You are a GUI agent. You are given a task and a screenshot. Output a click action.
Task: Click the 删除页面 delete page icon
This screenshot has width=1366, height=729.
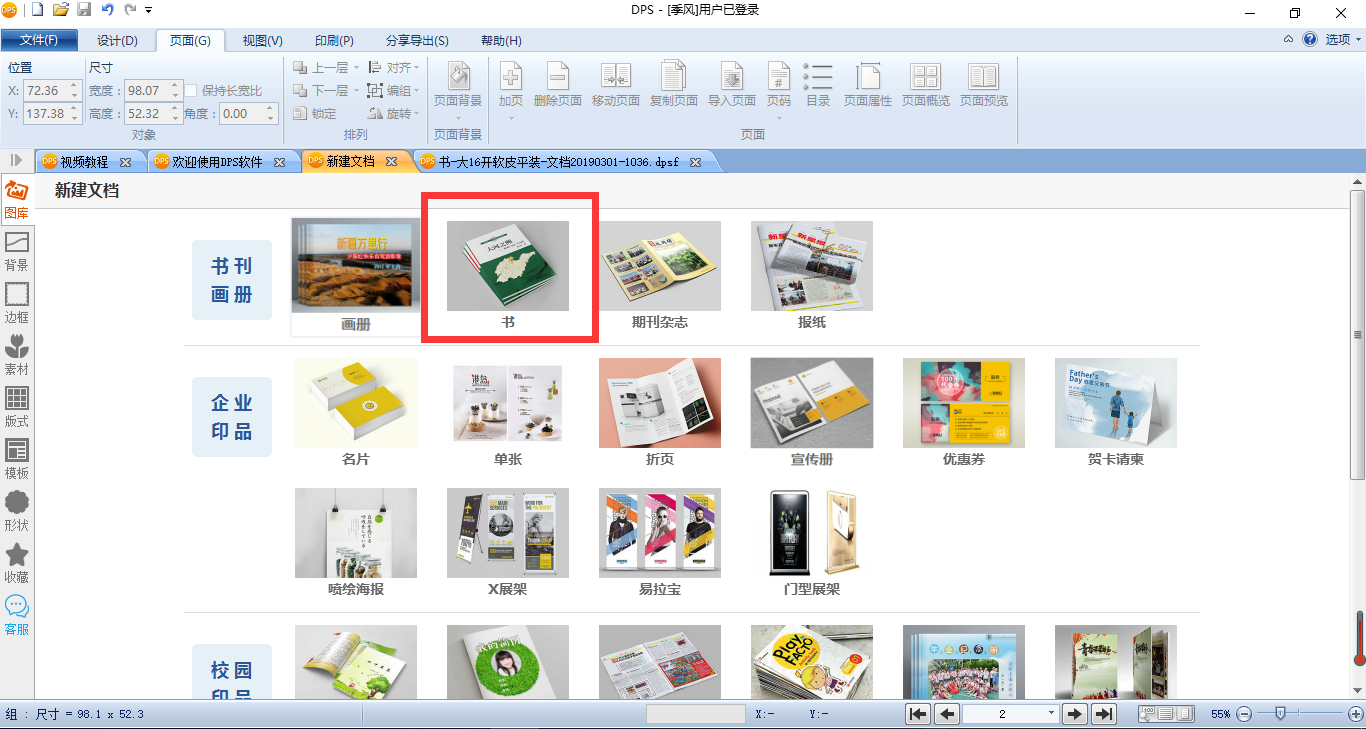pyautogui.click(x=558, y=84)
